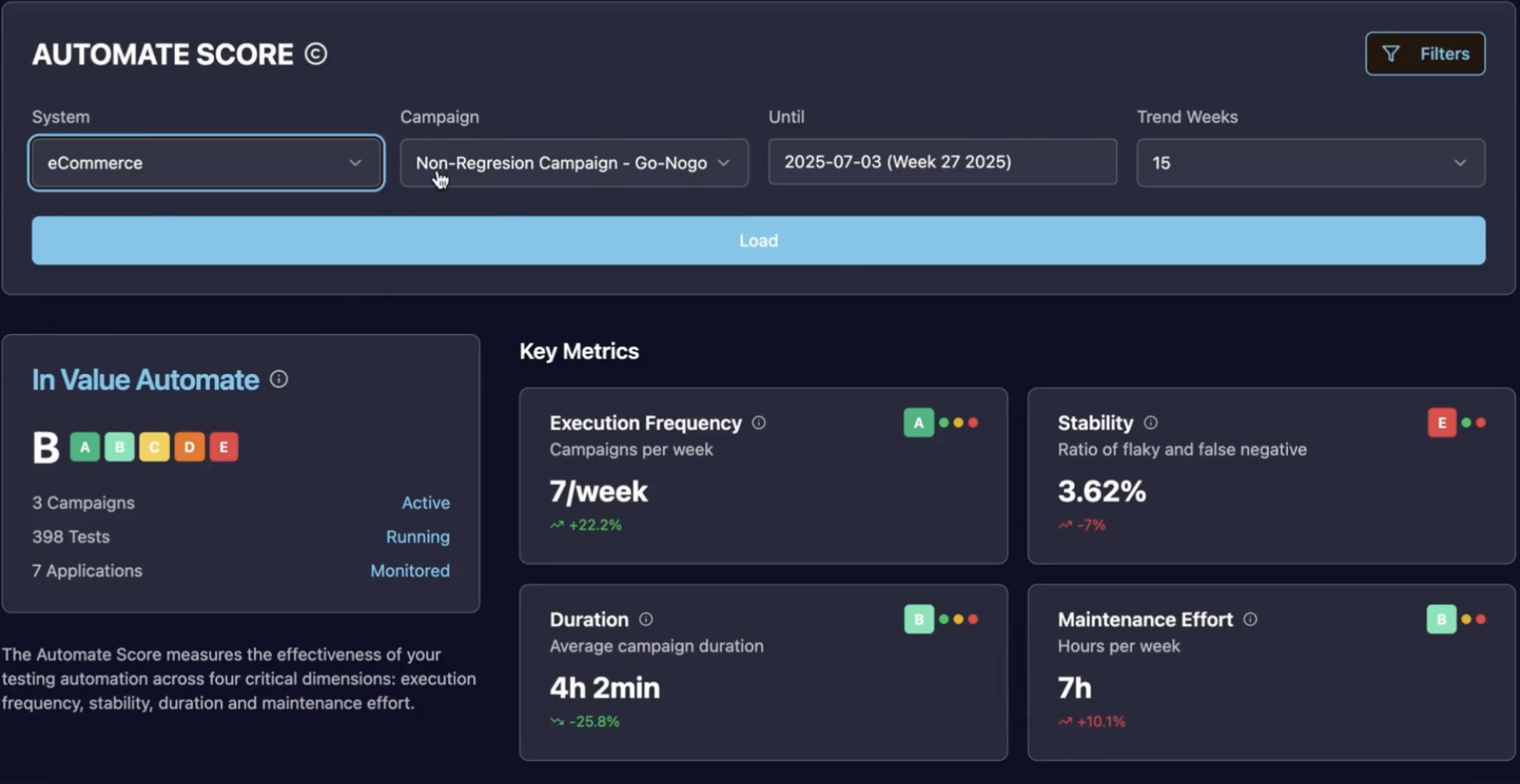Open the System dropdown showing eCommerce
This screenshot has height=784, width=1520.
[x=206, y=163]
